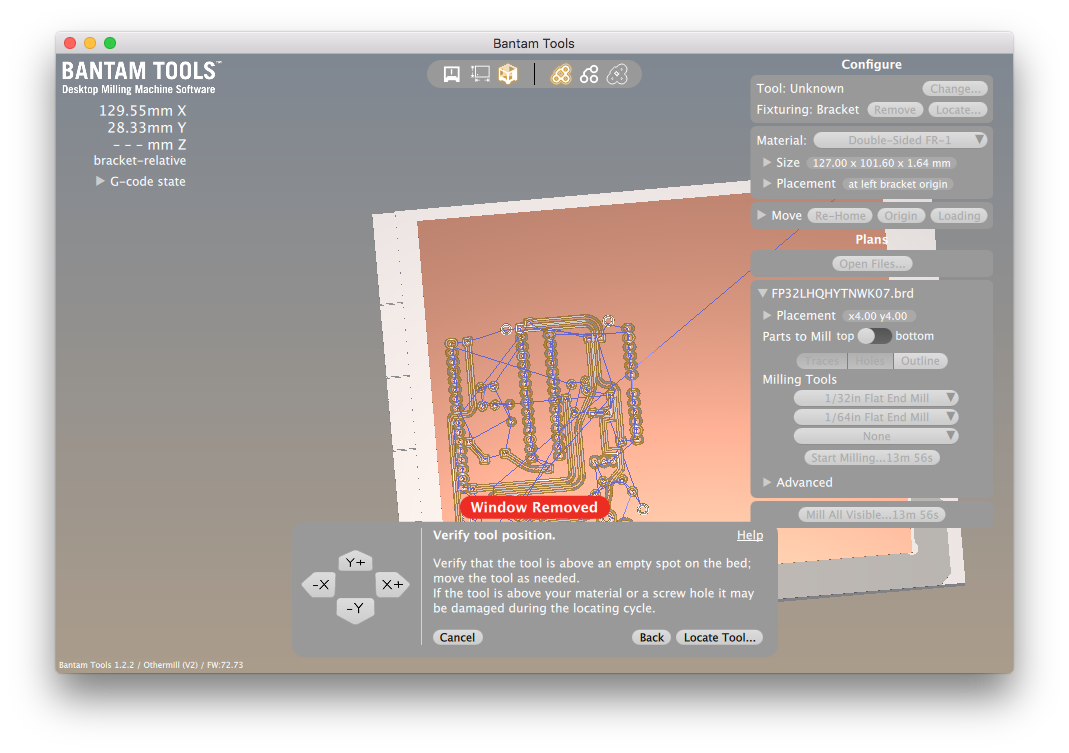Image resolution: width=1069 pixels, height=753 pixels.
Task: Jog the tool with the -X arrow
Action: point(320,585)
